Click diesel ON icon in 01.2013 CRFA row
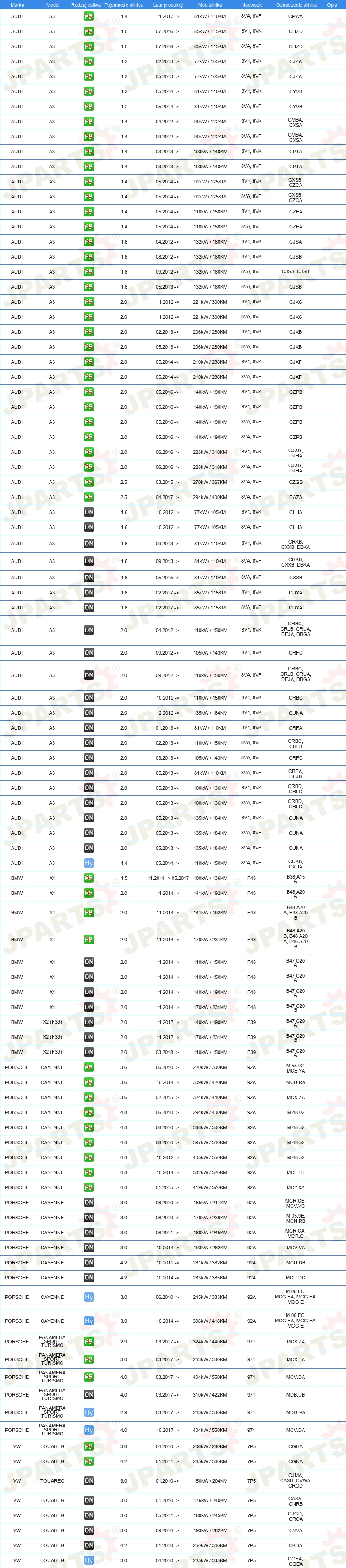This screenshot has width=346, height=1568. pyautogui.click(x=89, y=728)
